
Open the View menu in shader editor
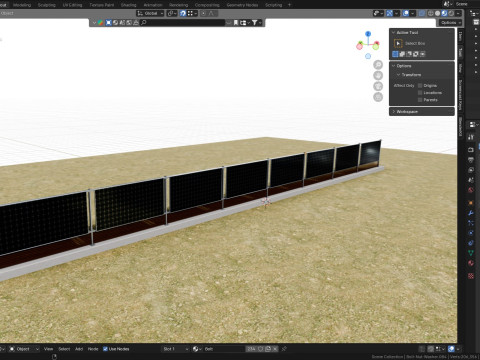click(48, 349)
